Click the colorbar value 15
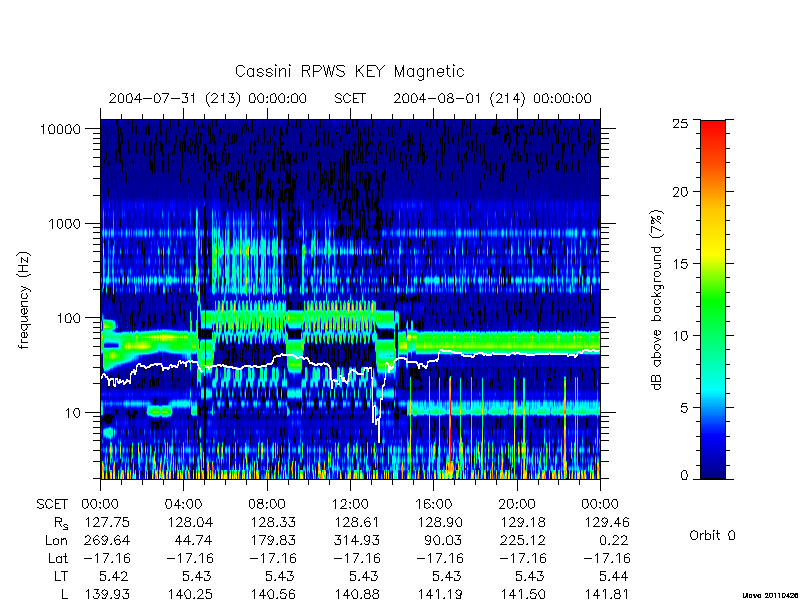This screenshot has width=800, height=600. 680,264
